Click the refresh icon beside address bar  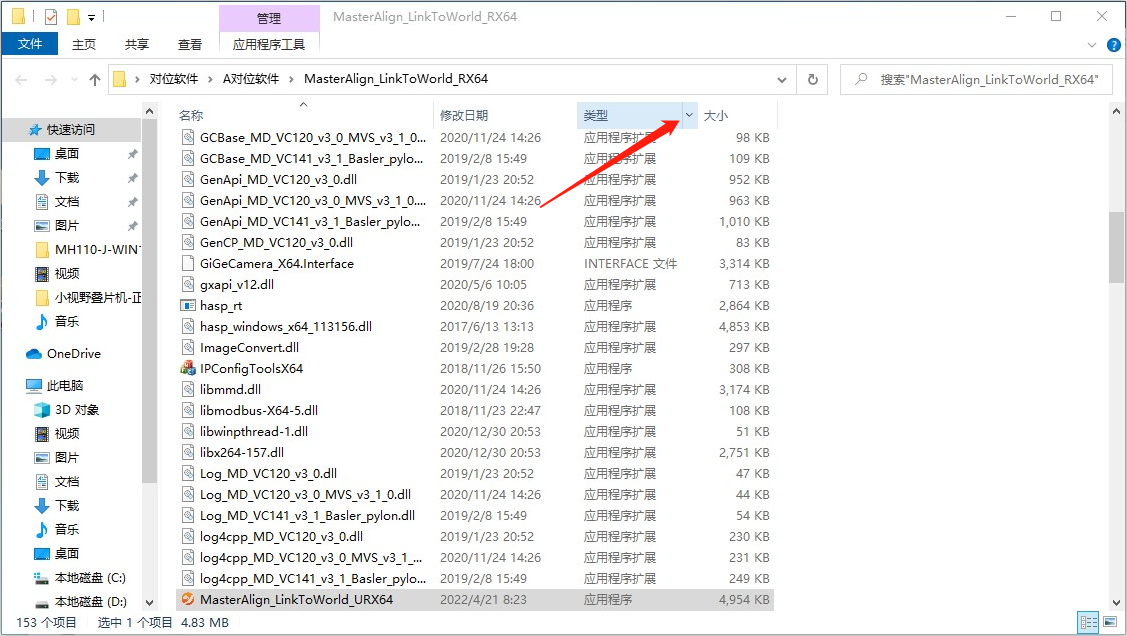[x=813, y=79]
